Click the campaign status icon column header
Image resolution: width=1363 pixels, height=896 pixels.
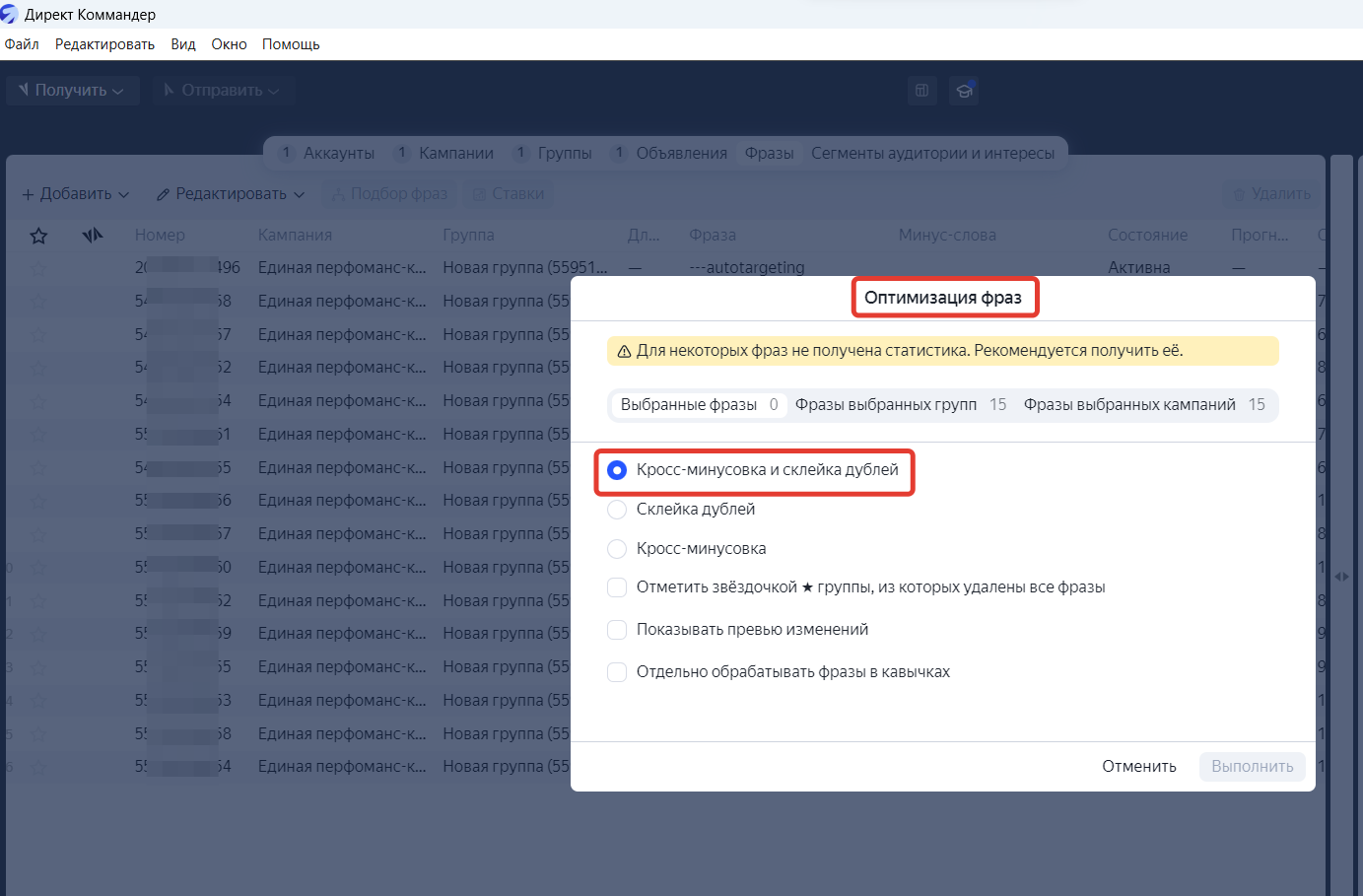93,236
